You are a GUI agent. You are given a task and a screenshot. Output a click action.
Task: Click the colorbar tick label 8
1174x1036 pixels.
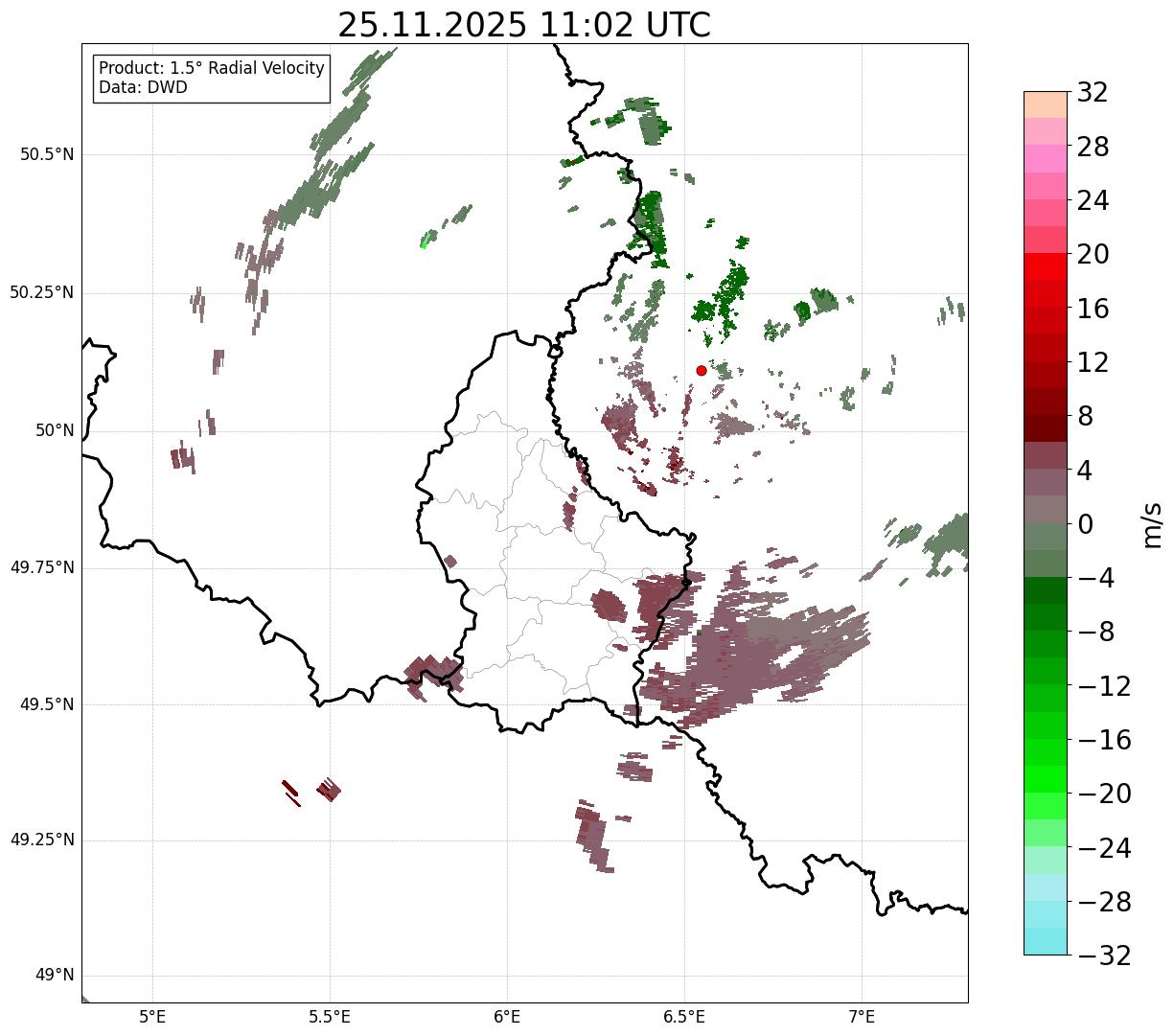tap(1085, 416)
